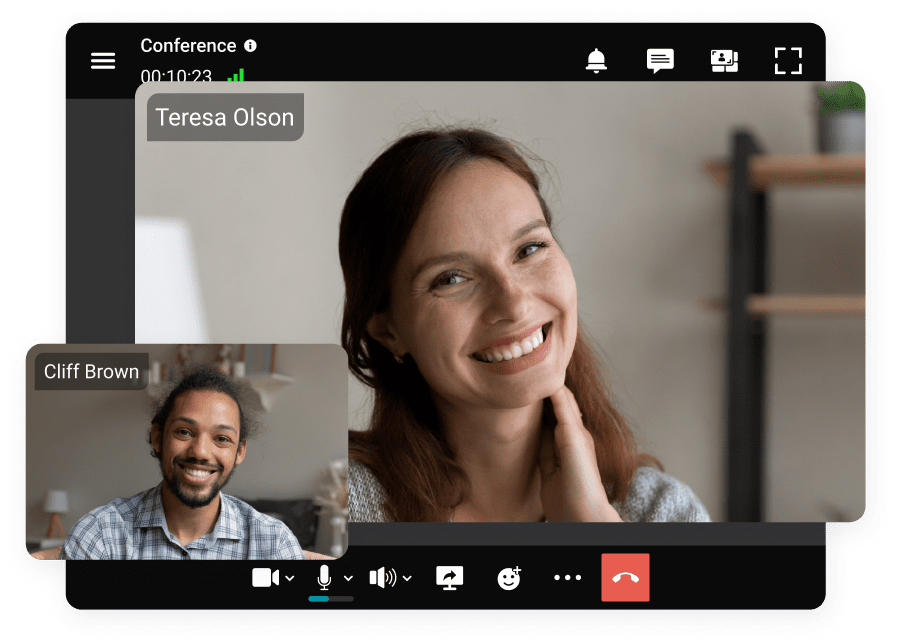
Task: Open the emoji reactions picker
Action: click(x=508, y=577)
